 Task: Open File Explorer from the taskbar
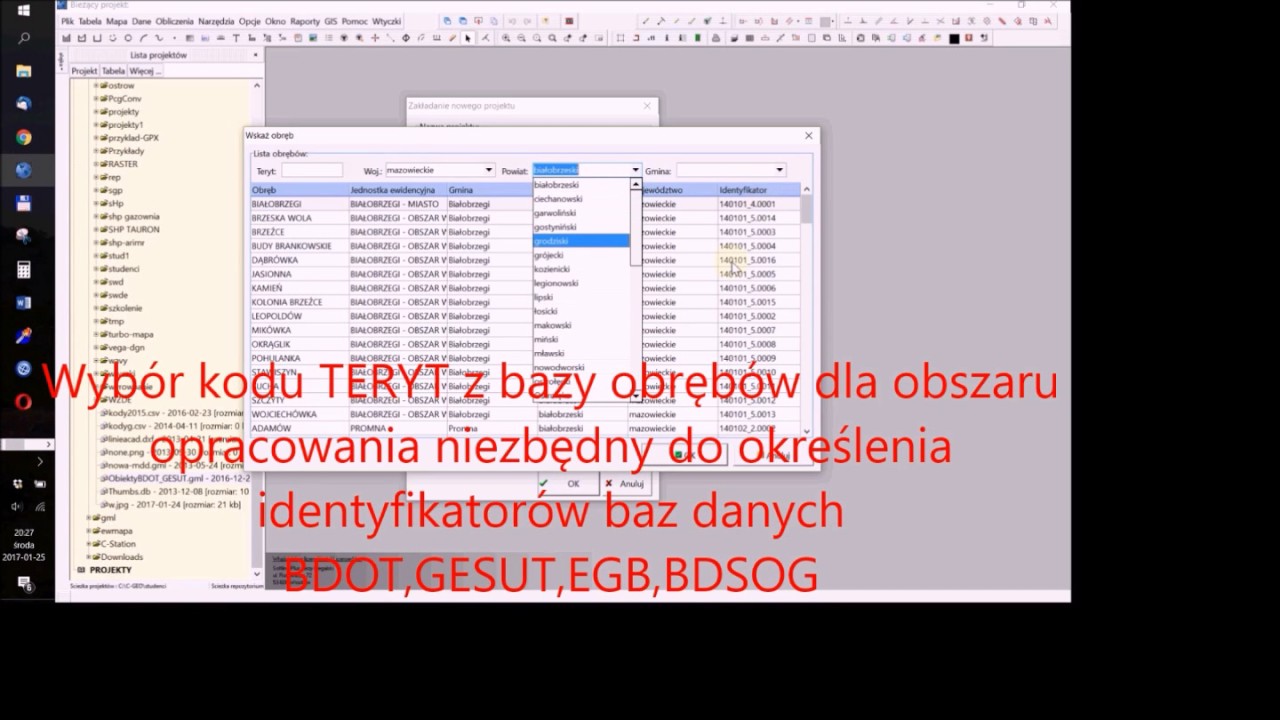(x=24, y=71)
